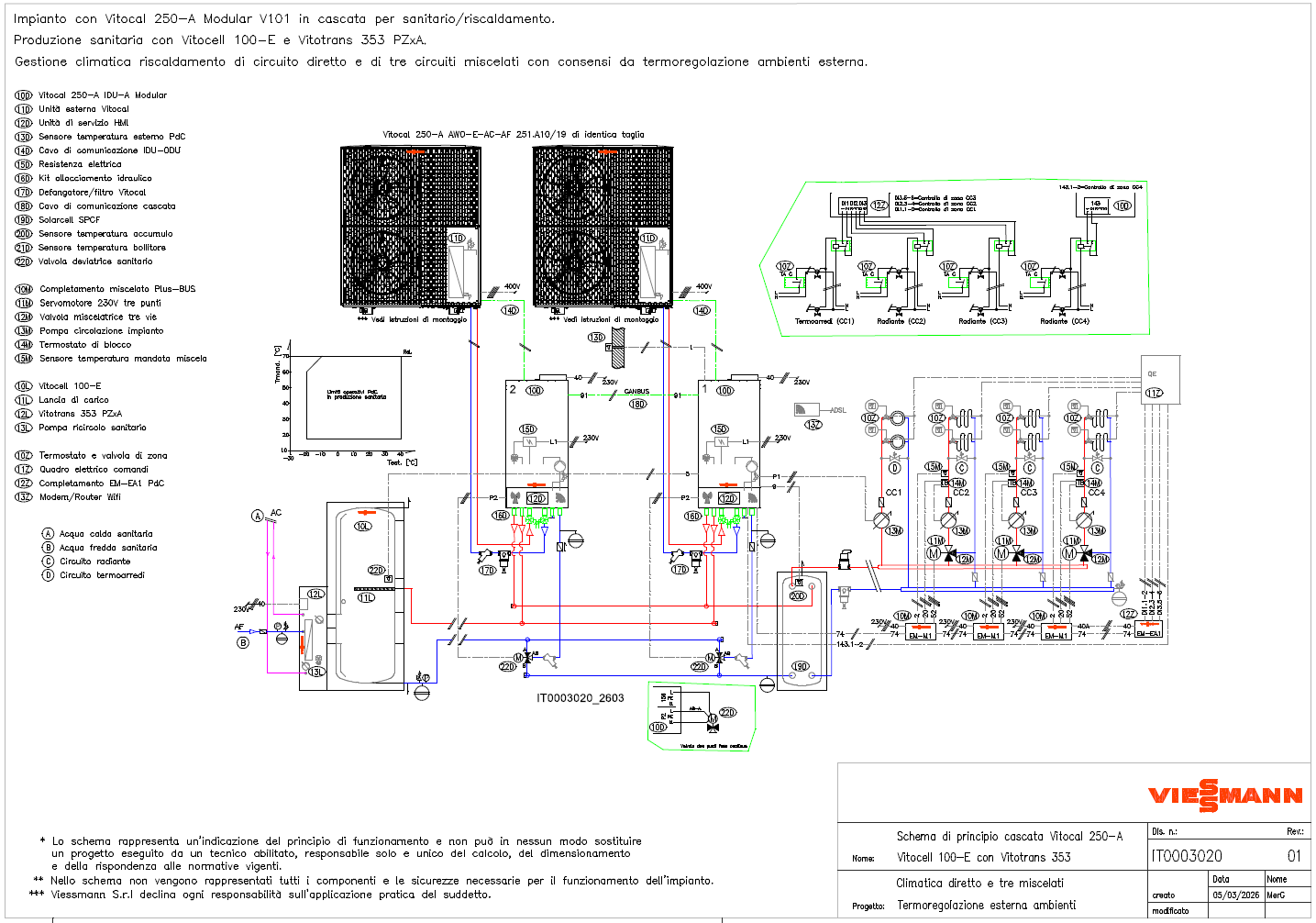Select the title block line "Termoregolazione esterna ambienti"
The width and height of the screenshot is (1316, 923).
click(987, 906)
